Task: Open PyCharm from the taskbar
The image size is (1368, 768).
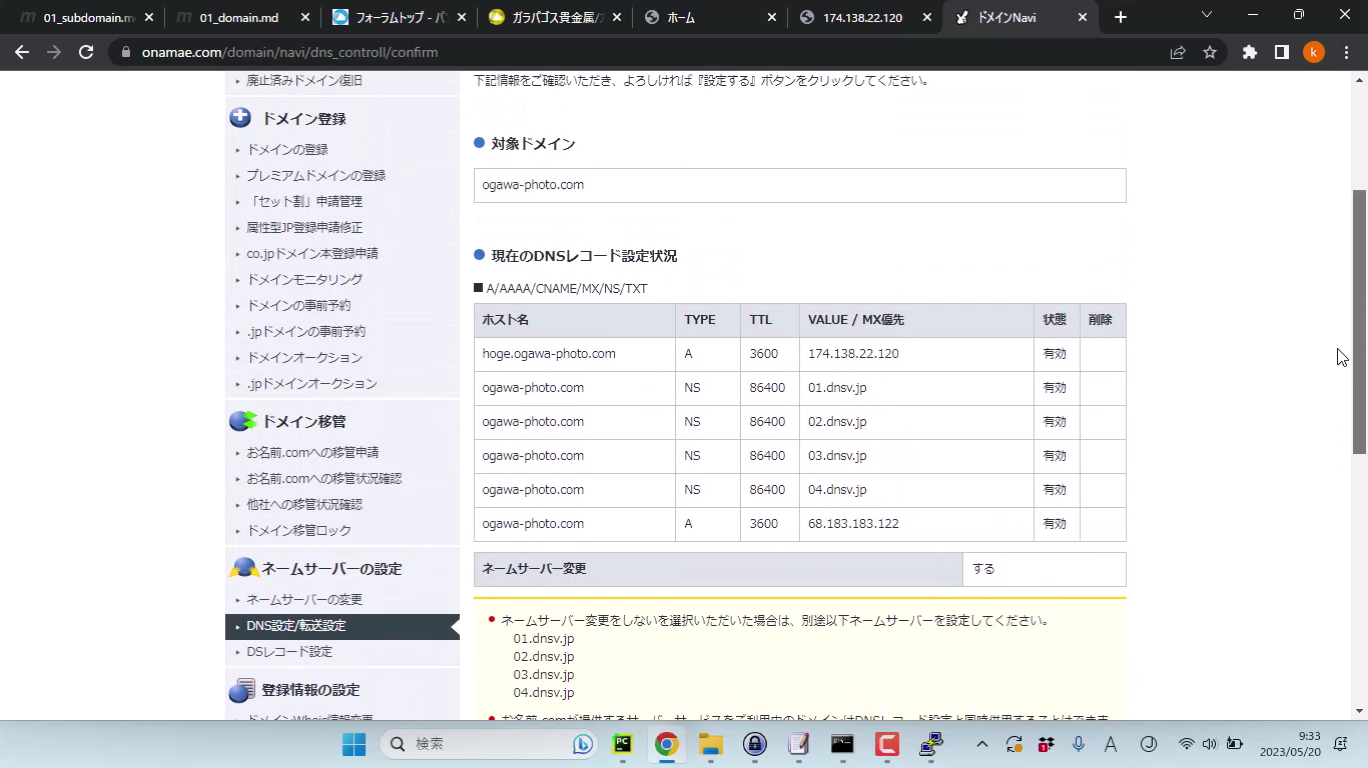Action: [623, 744]
